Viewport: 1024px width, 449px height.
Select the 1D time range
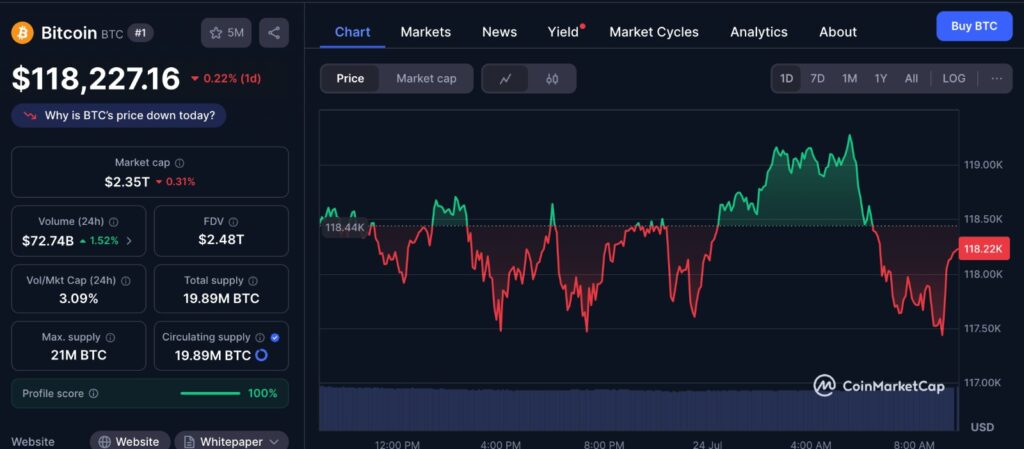coord(786,78)
